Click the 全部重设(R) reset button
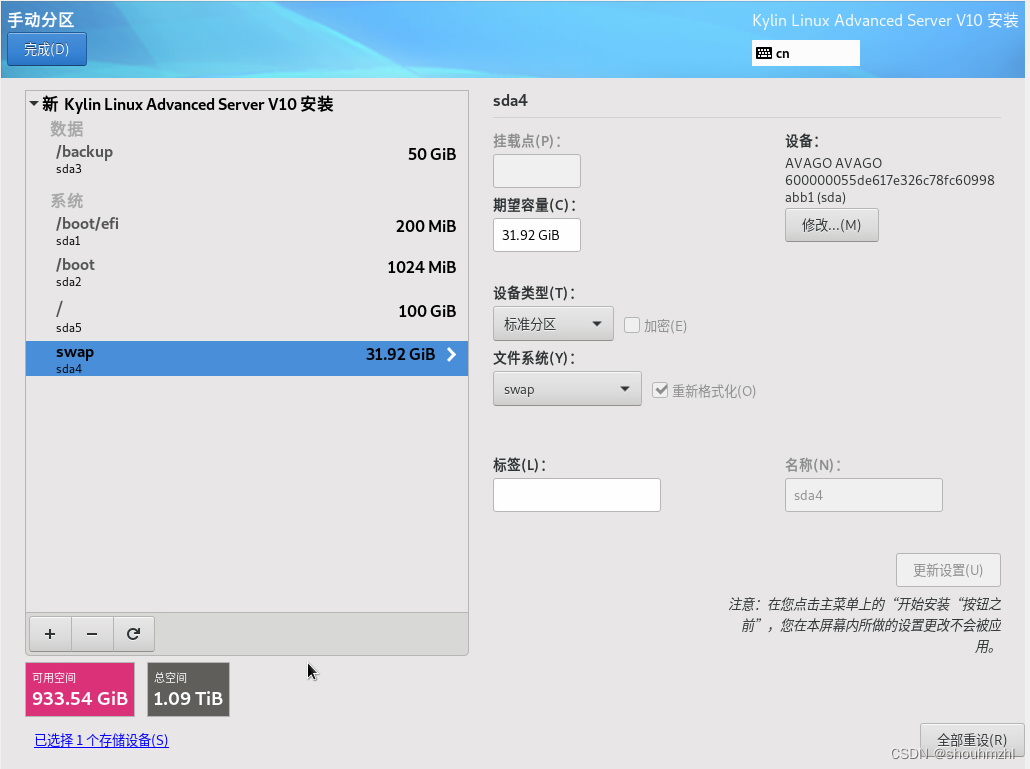The image size is (1030, 769). [972, 740]
